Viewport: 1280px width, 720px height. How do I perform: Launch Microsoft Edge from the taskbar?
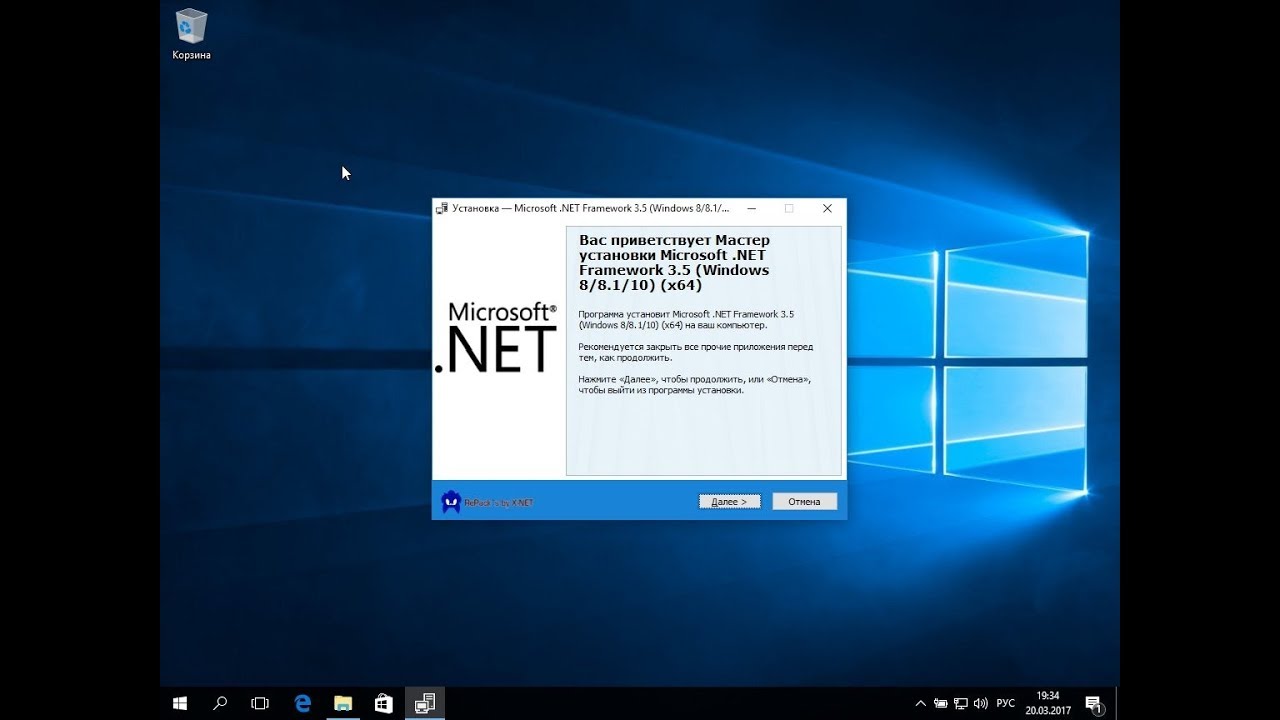(x=303, y=703)
